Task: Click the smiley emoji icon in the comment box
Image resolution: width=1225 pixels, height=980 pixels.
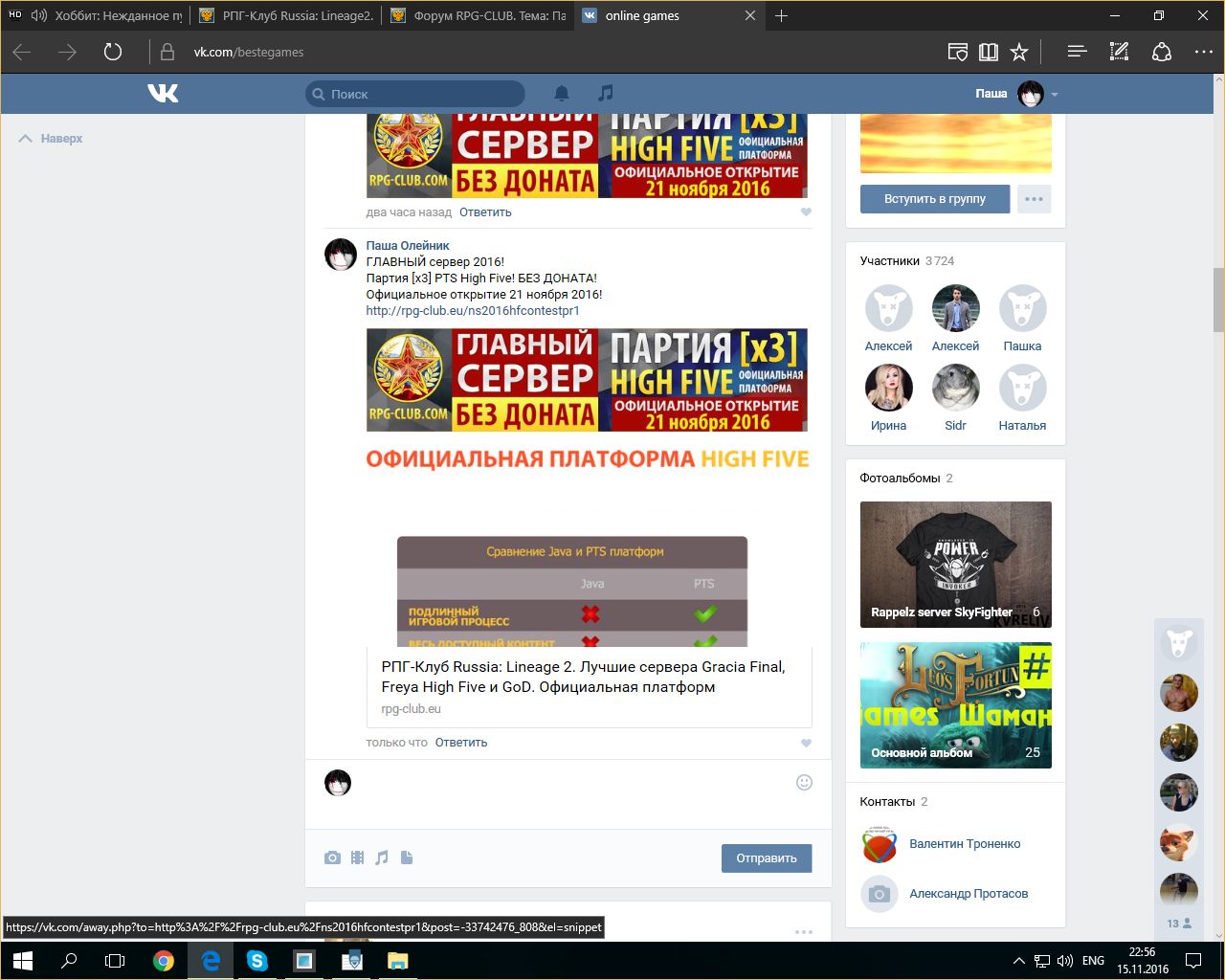Action: [x=804, y=782]
